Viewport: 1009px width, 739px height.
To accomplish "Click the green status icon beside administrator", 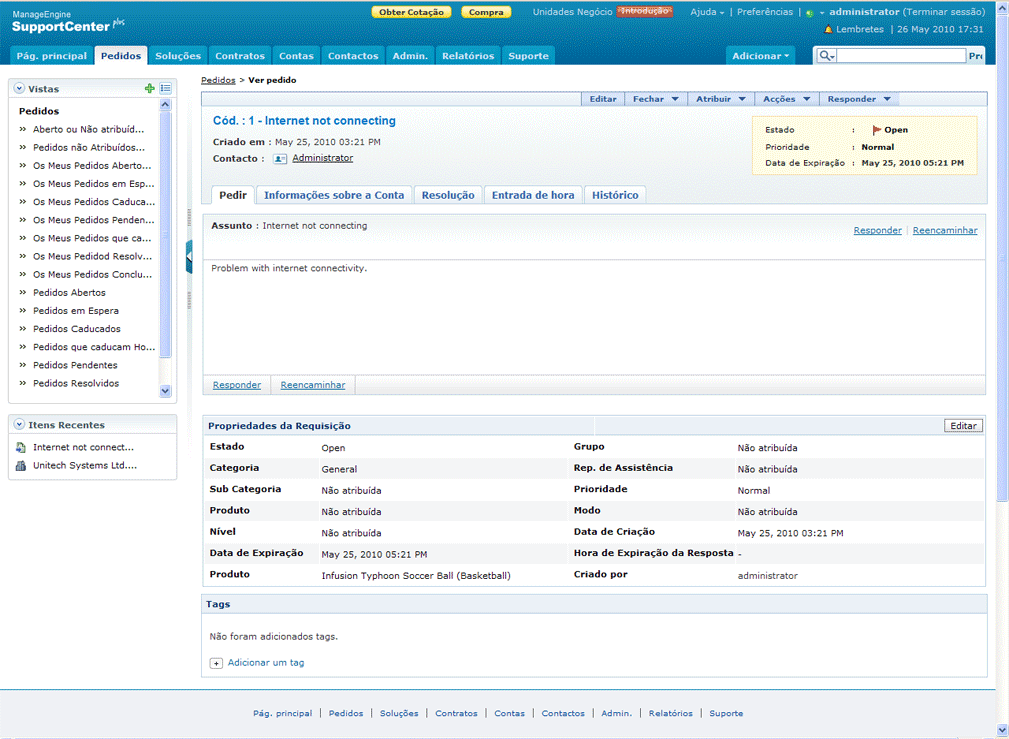I will pyautogui.click(x=810, y=13).
